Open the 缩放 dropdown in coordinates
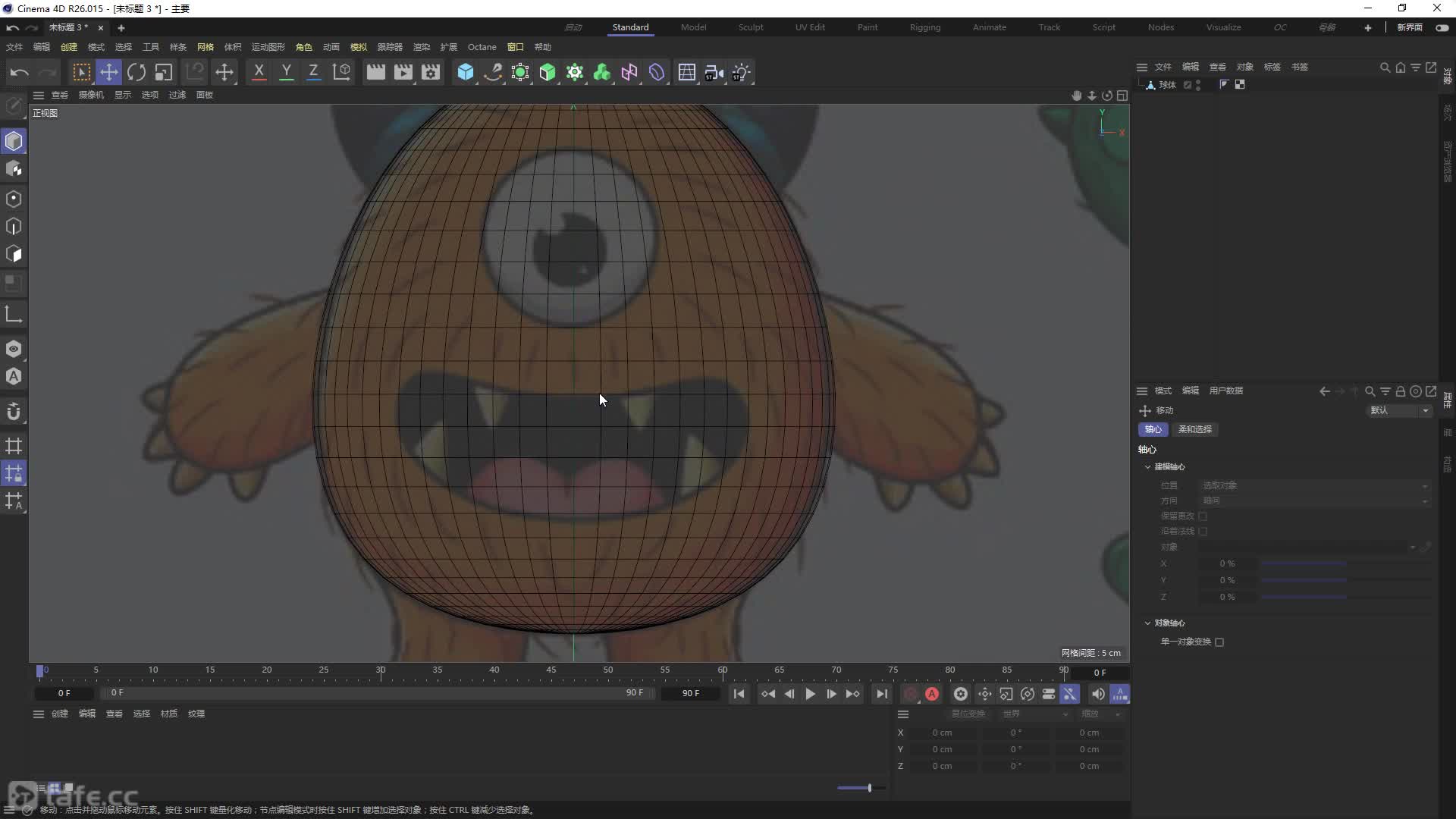Screen dimensions: 1456x819 point(1101,714)
